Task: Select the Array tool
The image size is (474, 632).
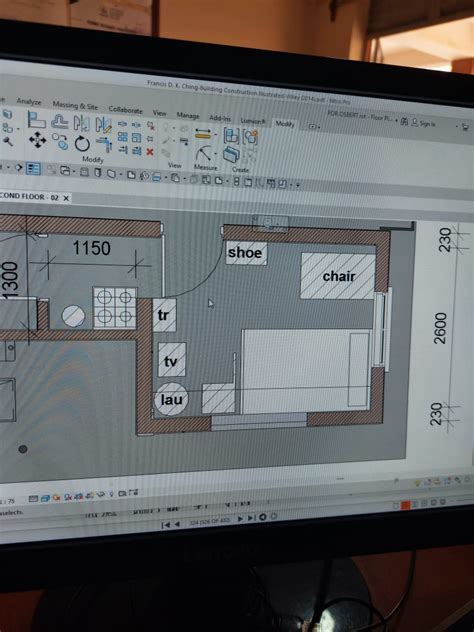Action: [x=123, y=137]
